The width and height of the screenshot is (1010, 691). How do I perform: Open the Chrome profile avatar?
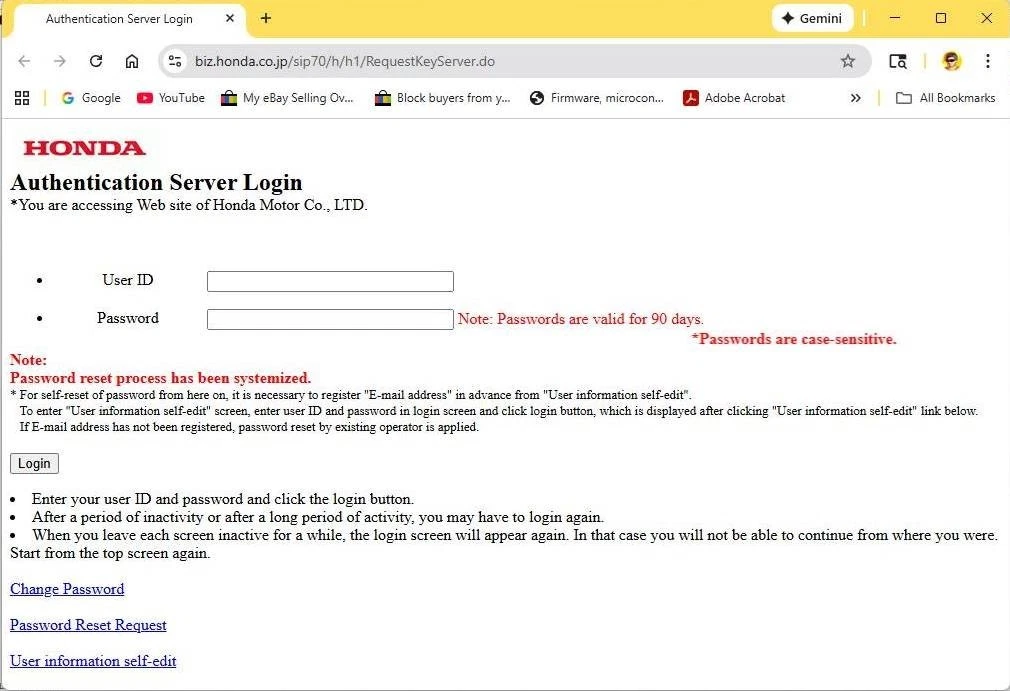(951, 61)
